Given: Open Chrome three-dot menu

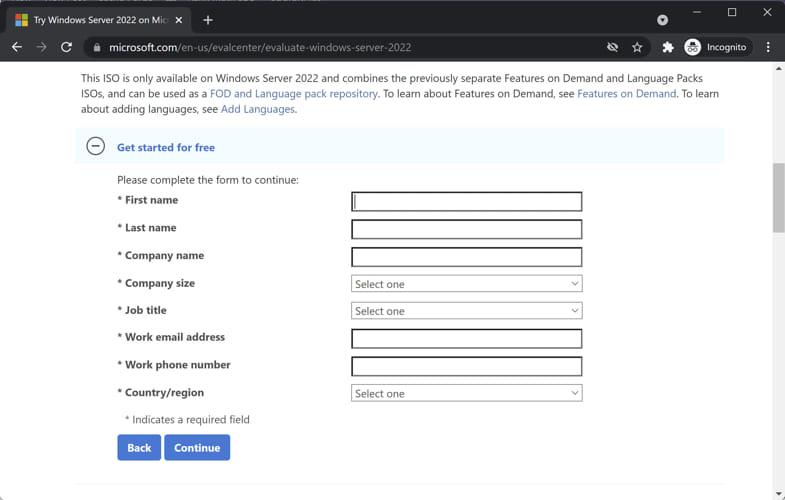Looking at the screenshot, I should click(x=768, y=47).
